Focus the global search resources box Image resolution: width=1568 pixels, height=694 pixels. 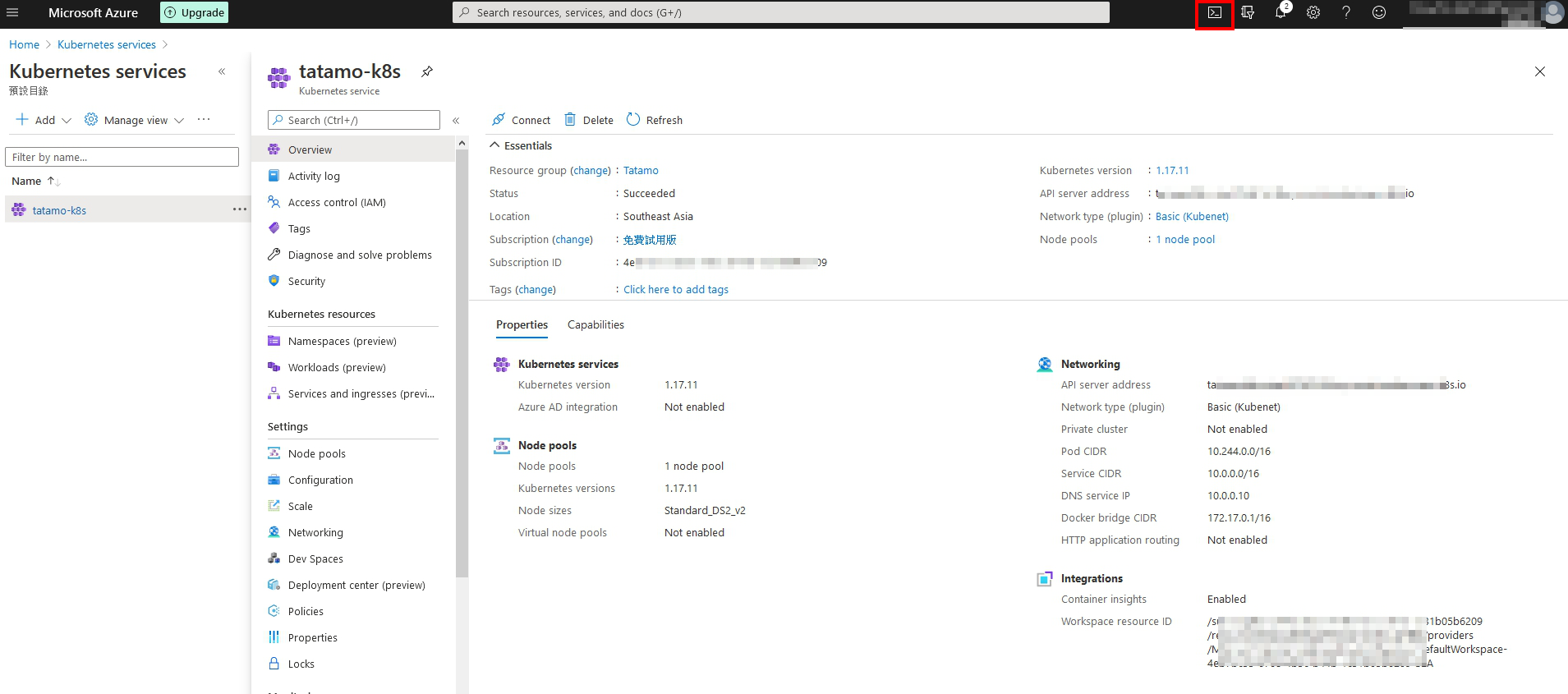(780, 12)
